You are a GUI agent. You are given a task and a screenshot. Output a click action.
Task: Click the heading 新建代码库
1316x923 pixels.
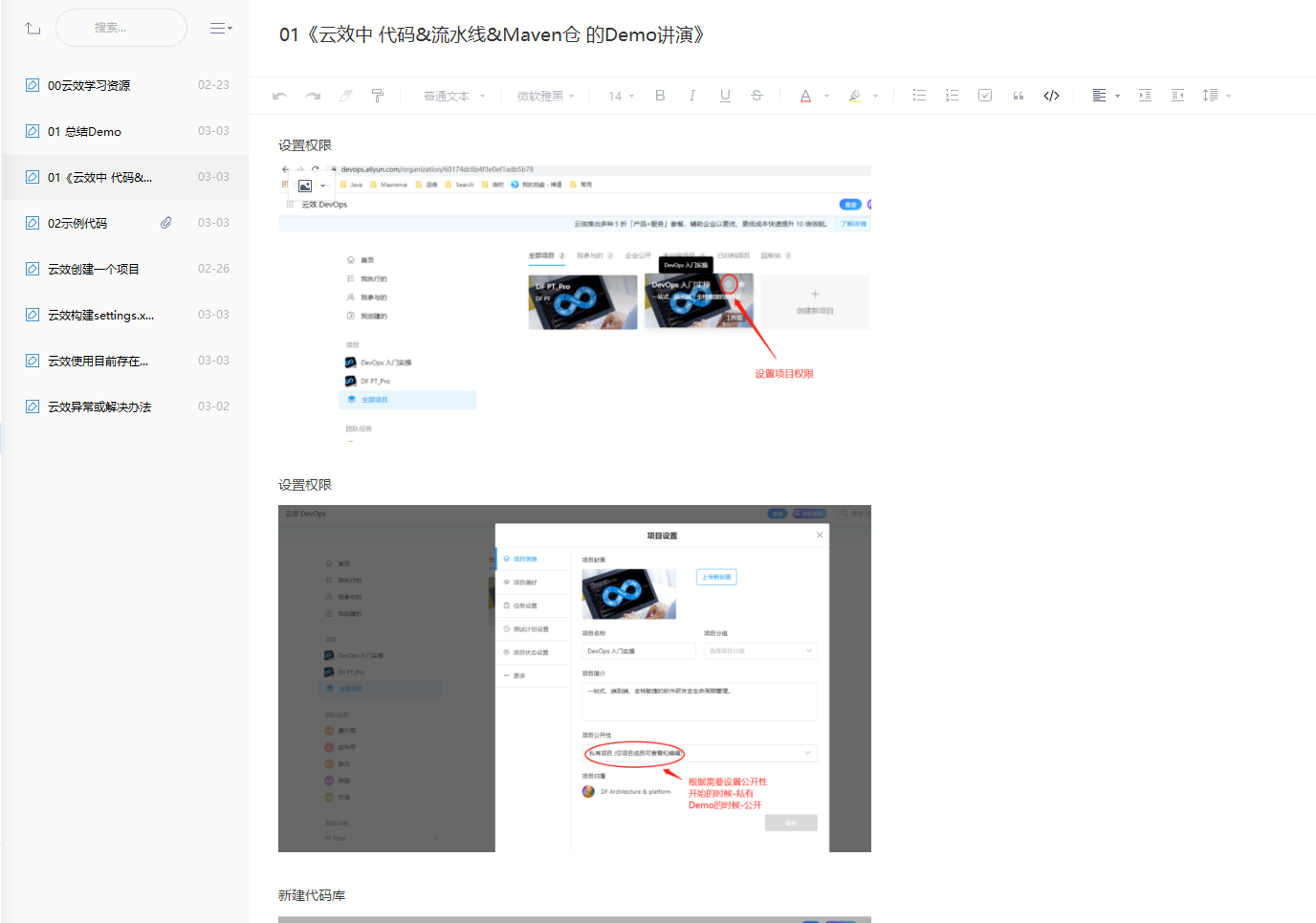click(x=312, y=895)
